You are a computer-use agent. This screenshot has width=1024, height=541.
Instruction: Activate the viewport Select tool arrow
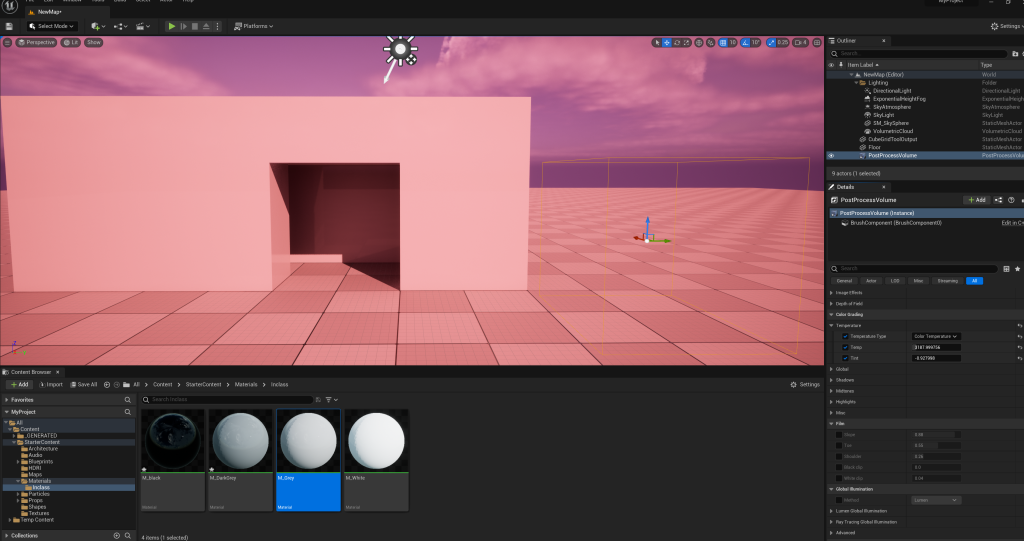click(656, 42)
